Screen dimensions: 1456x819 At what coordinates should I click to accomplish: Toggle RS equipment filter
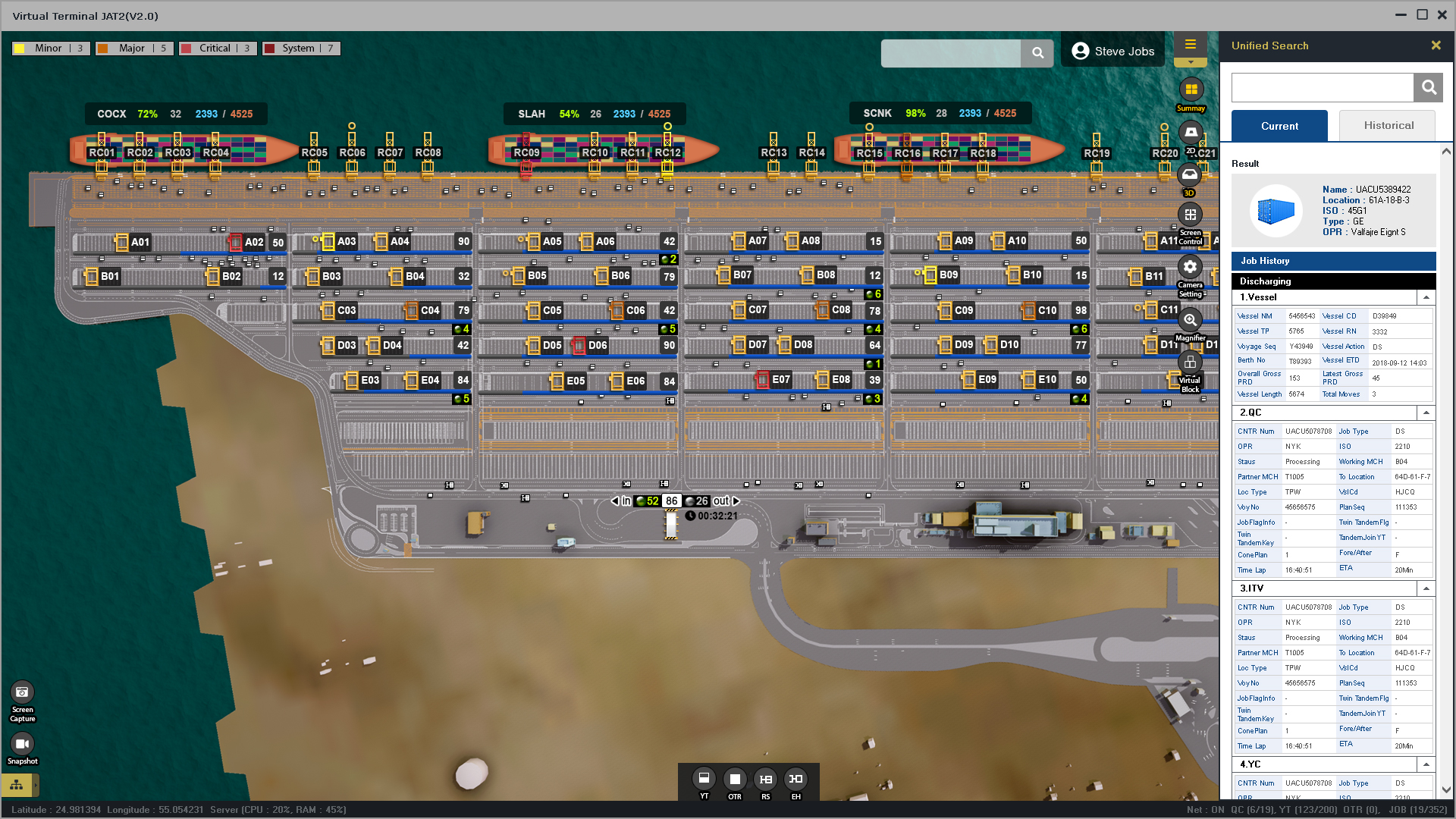coord(765,779)
